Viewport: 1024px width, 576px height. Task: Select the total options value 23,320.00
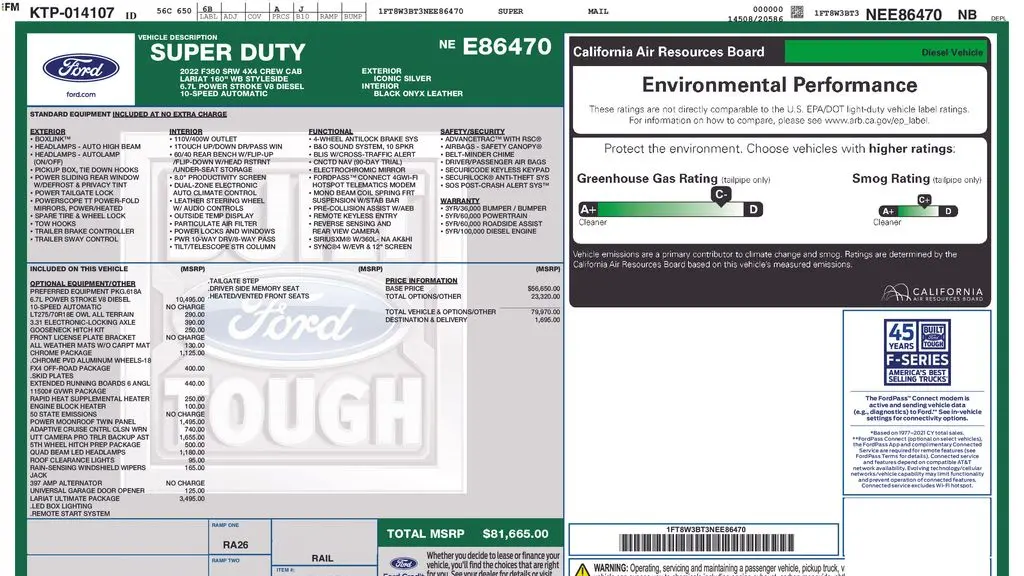point(545,296)
